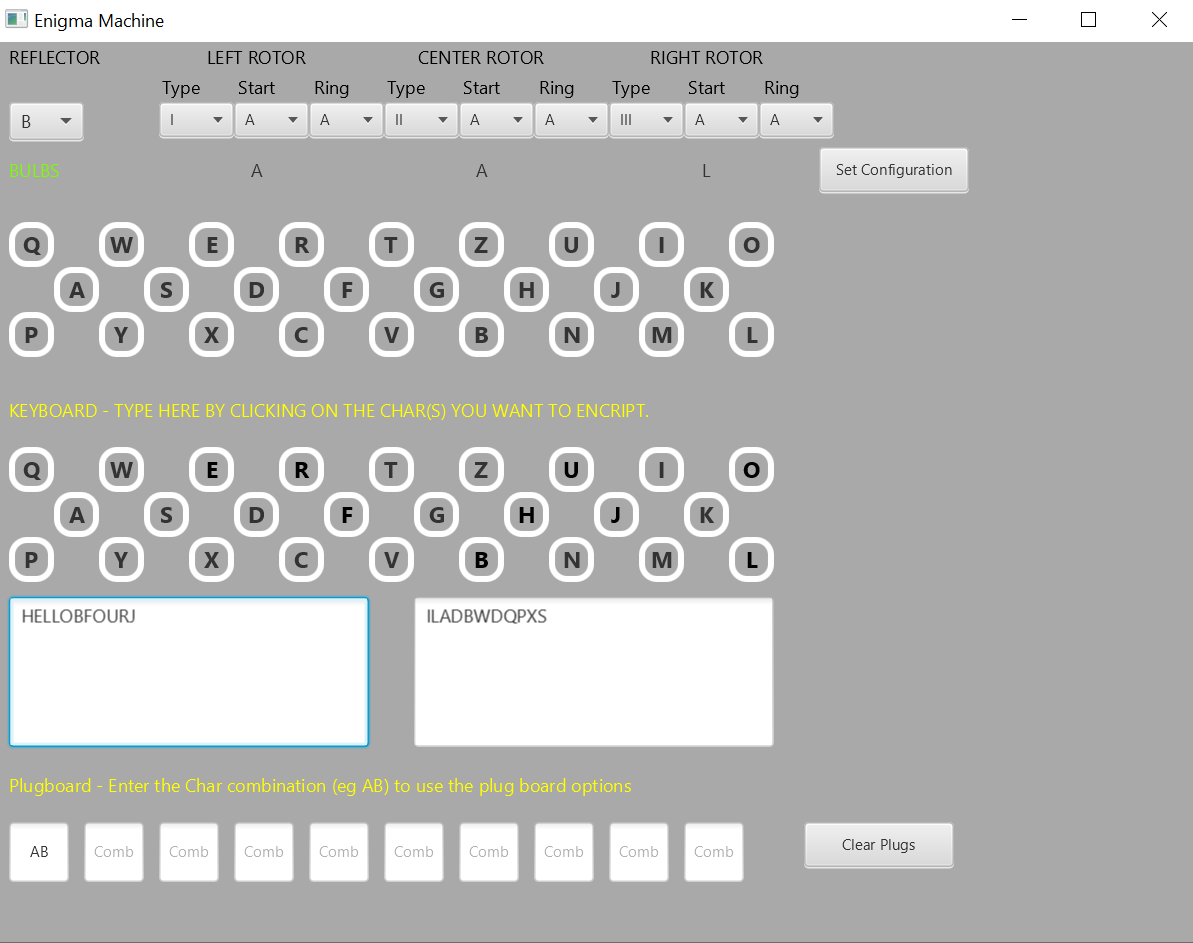Click the M bulb in the lampboard
Screen dimensions: 1193x943
(661, 334)
